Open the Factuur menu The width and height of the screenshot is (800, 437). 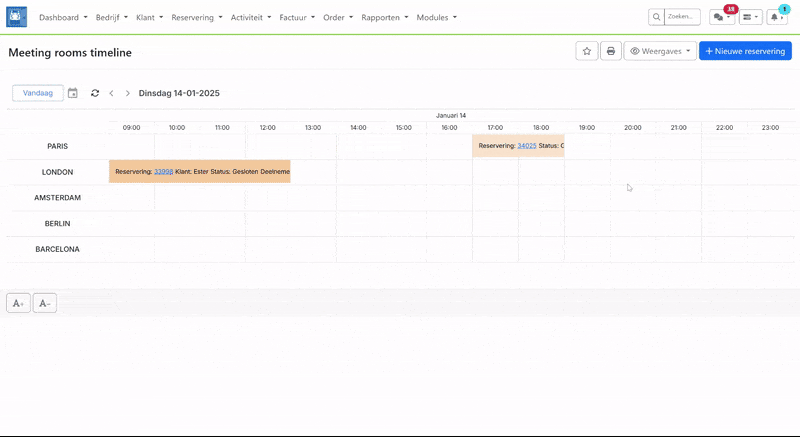[297, 18]
